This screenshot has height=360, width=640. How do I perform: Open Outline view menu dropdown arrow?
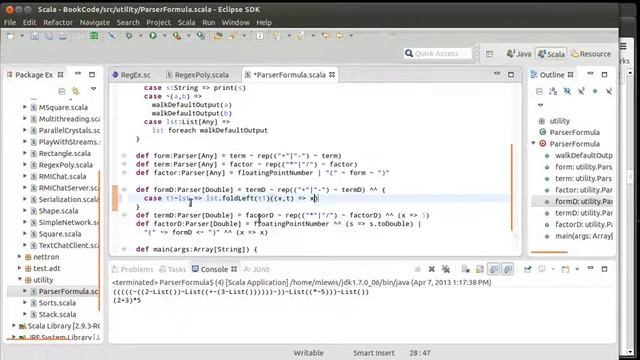(x=540, y=105)
